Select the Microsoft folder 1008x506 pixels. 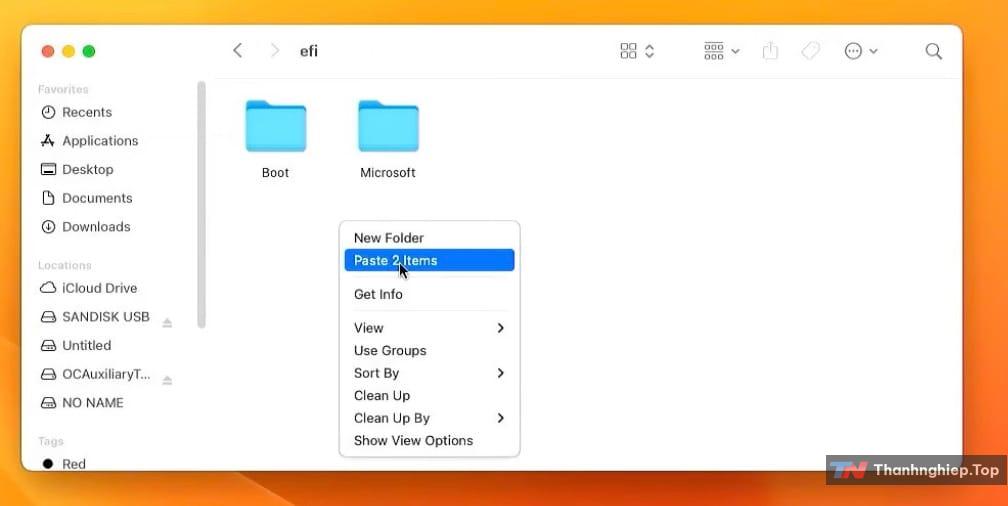388,139
